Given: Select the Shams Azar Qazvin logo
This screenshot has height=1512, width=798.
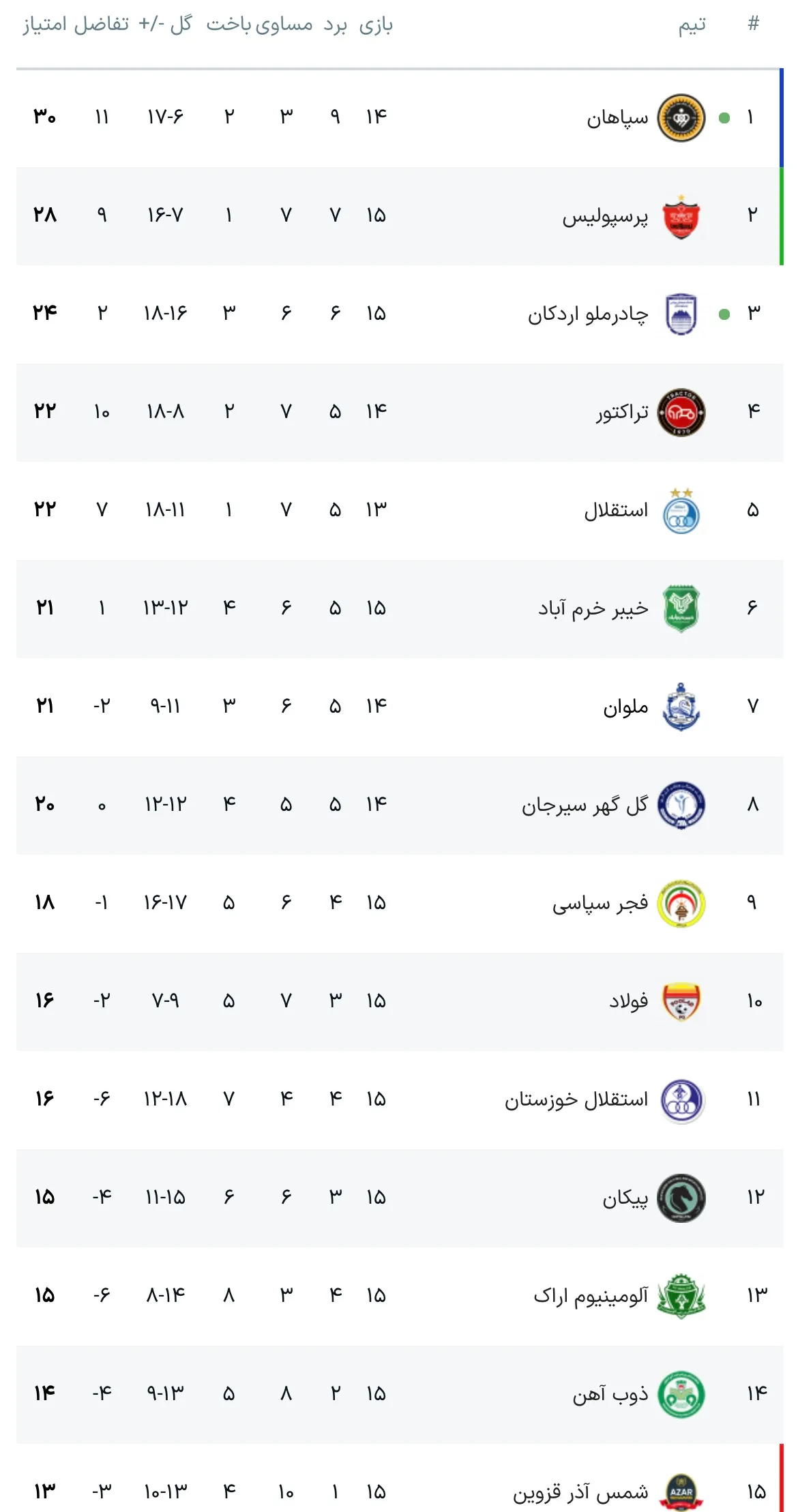Looking at the screenshot, I should pyautogui.click(x=681, y=1492).
